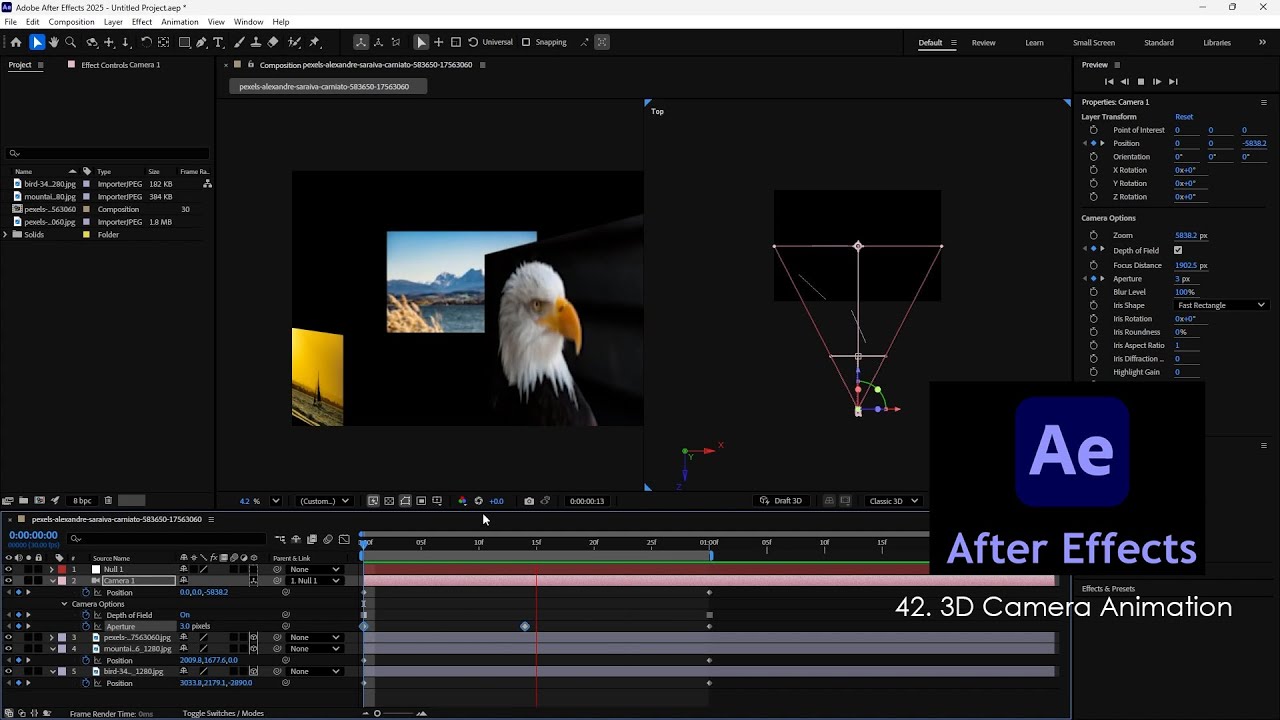This screenshot has width=1280, height=720.
Task: Pick the Brush tool
Action: 239,42
